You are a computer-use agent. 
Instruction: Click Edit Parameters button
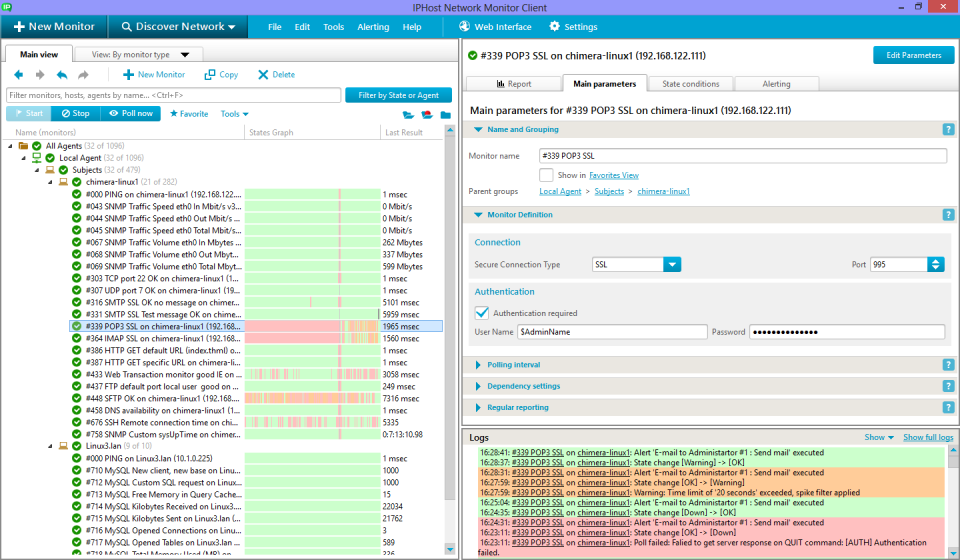913,55
